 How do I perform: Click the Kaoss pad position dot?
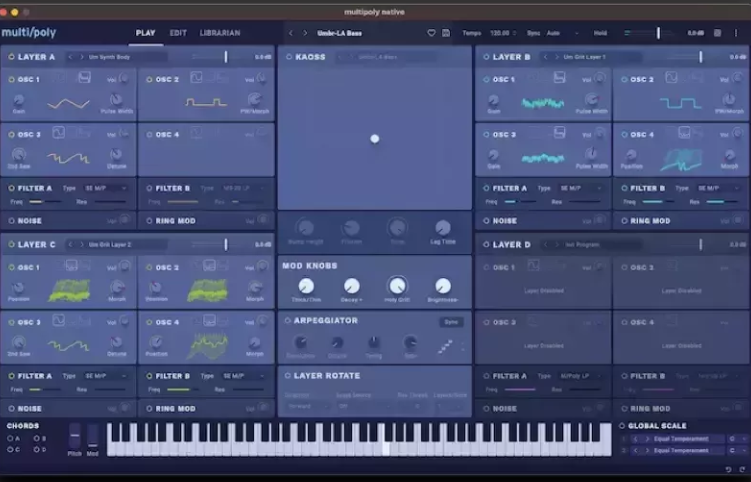(x=375, y=139)
